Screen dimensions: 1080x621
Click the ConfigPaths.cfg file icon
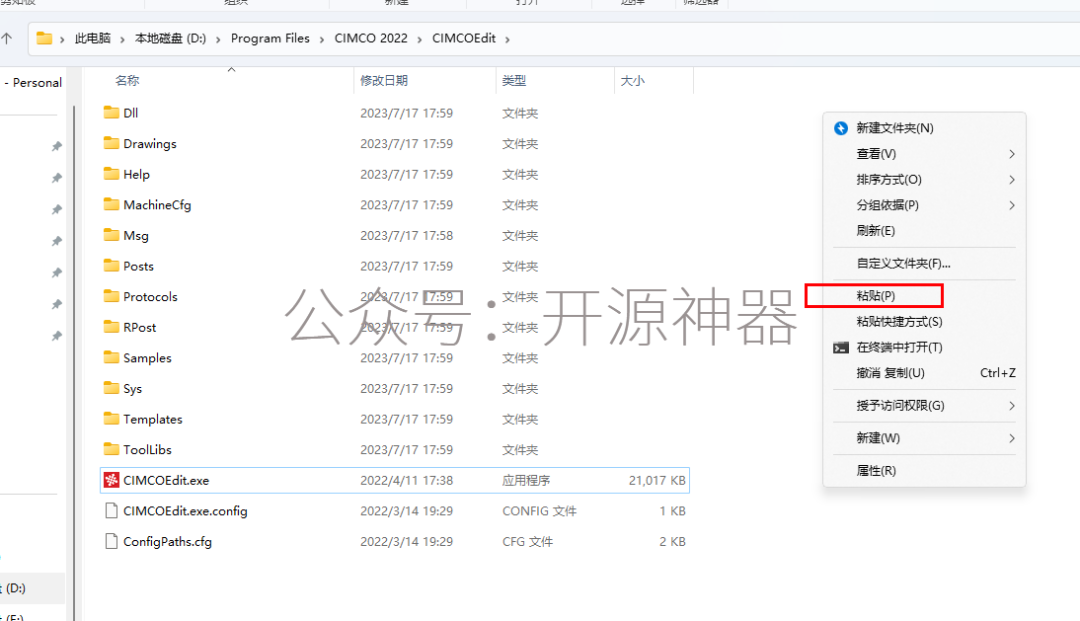point(111,541)
